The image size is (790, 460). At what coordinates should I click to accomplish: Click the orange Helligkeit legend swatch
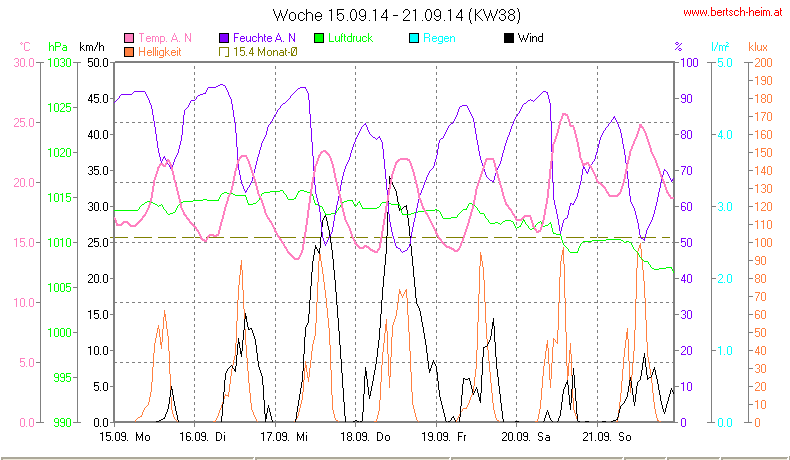129,52
